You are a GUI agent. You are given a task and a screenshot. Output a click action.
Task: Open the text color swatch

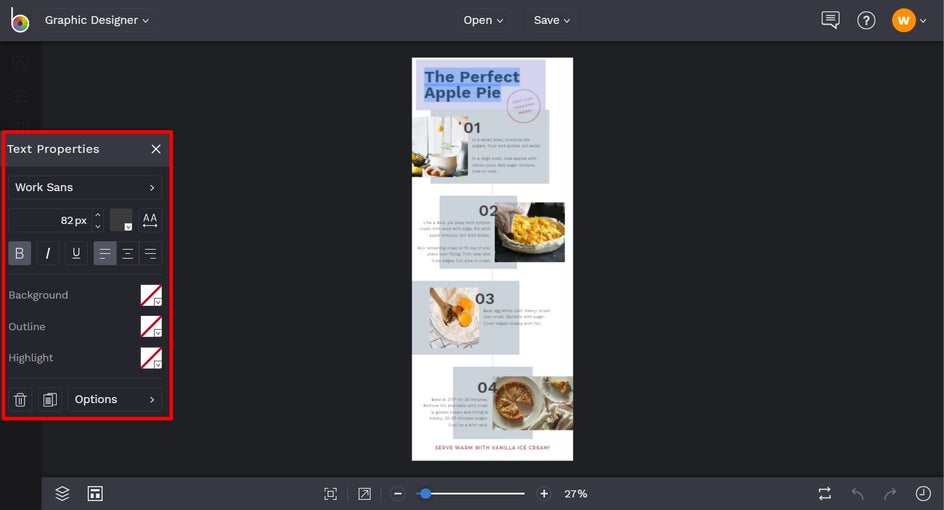click(x=121, y=220)
